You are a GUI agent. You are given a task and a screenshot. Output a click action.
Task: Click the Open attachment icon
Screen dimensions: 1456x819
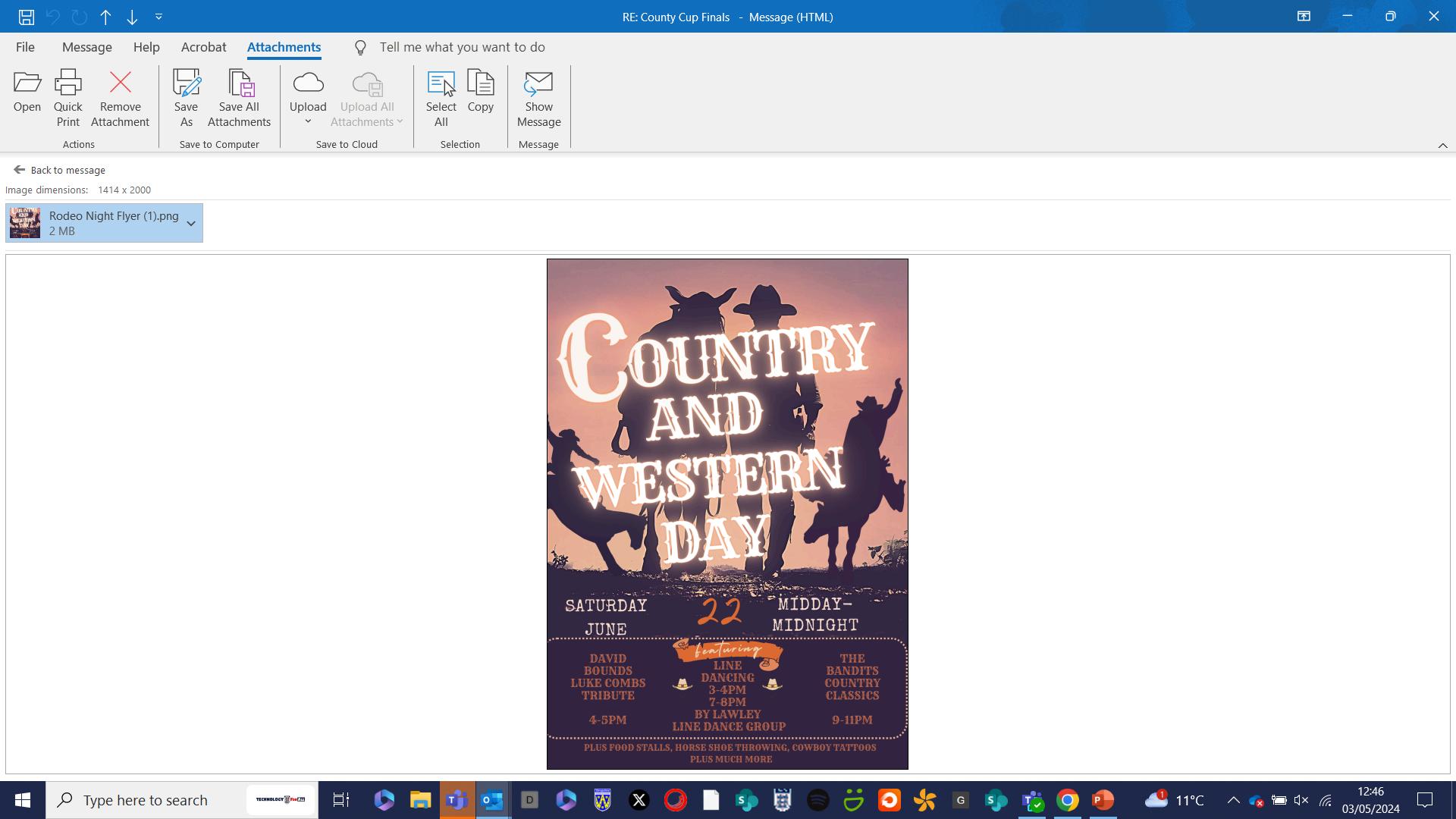coord(27,83)
